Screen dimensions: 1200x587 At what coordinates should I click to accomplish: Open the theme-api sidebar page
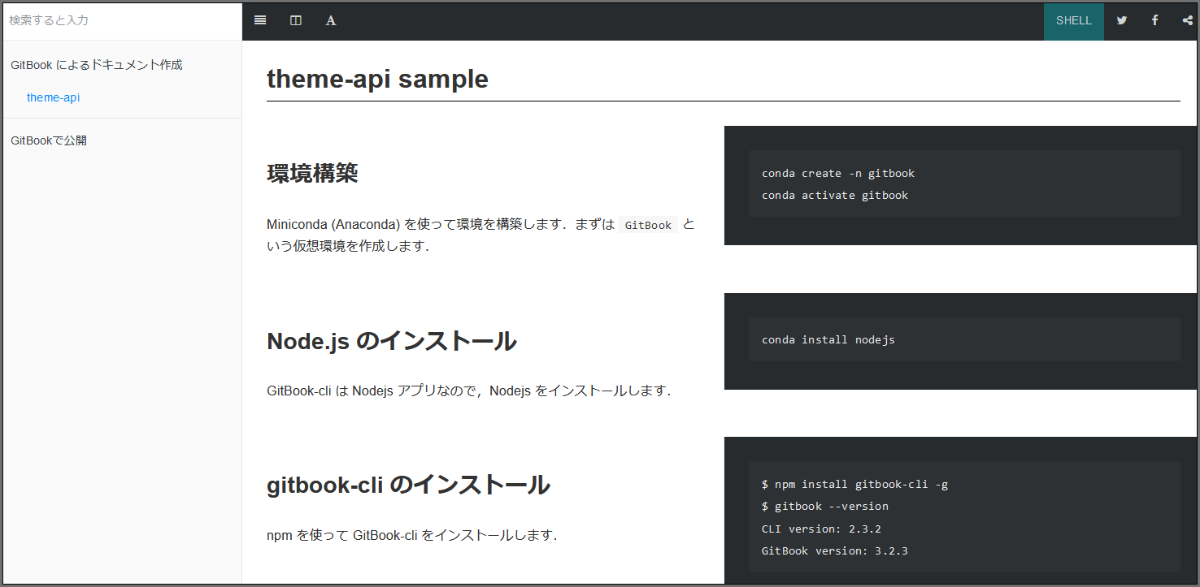pos(53,98)
